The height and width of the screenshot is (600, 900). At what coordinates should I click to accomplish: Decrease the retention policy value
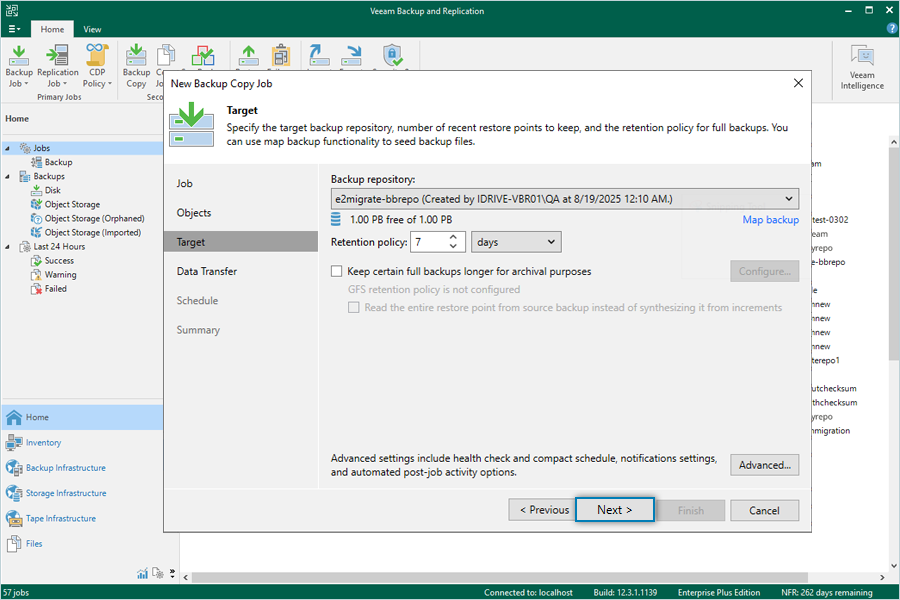tap(453, 247)
